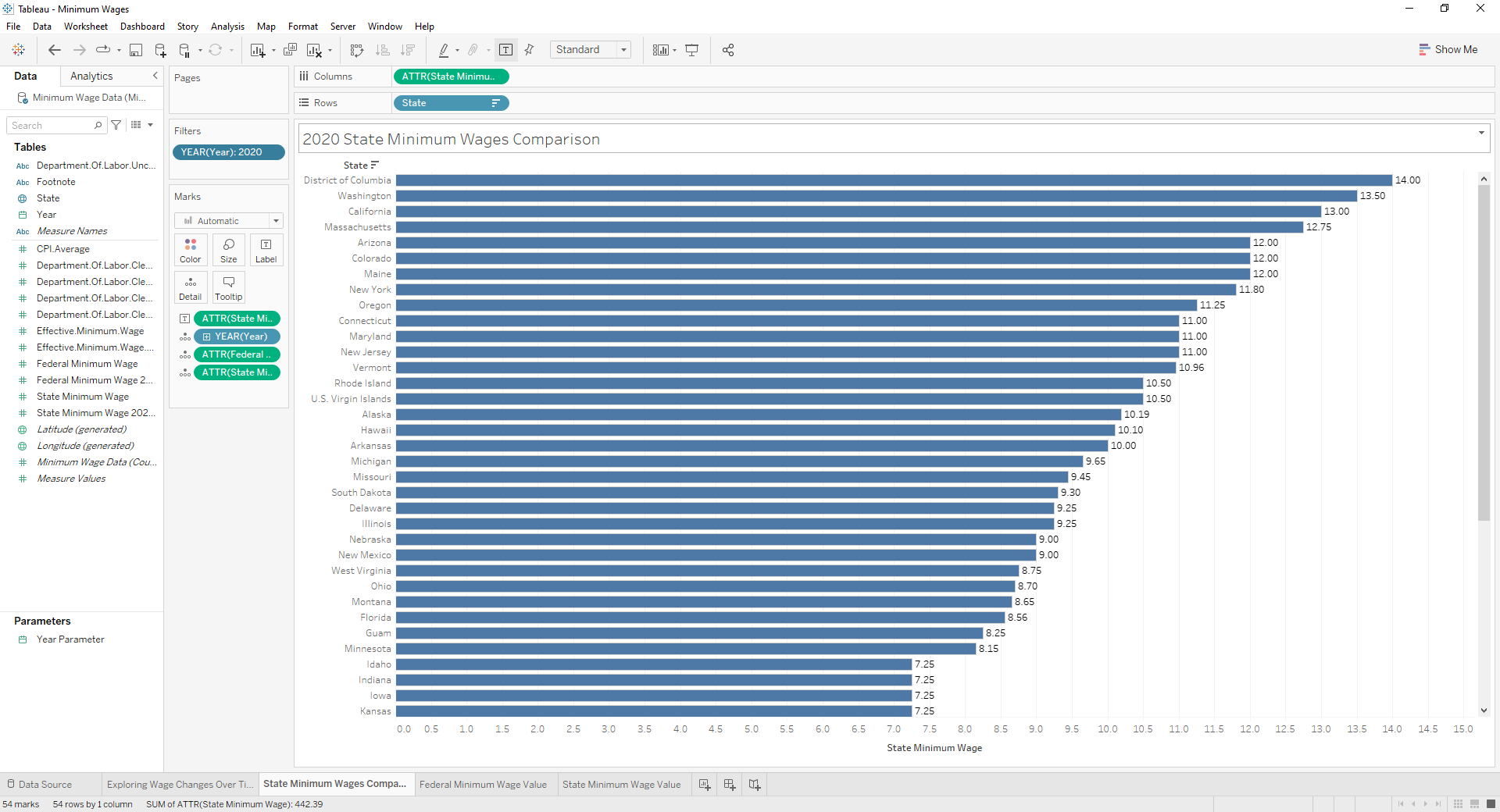Click the New Dashboard icon near sheet tabs
The width and height of the screenshot is (1500, 812).
[x=729, y=785]
